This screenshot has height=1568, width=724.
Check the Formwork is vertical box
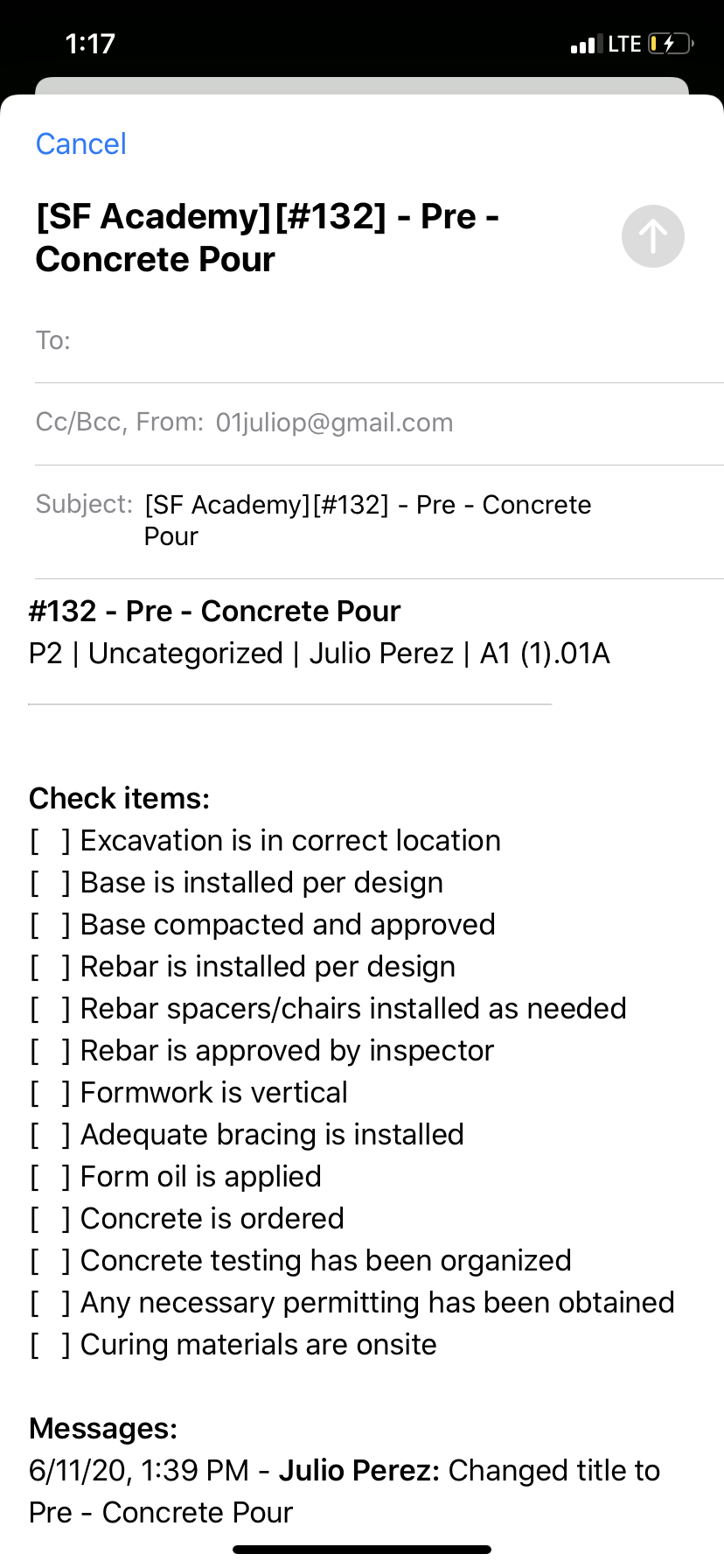(x=50, y=1093)
